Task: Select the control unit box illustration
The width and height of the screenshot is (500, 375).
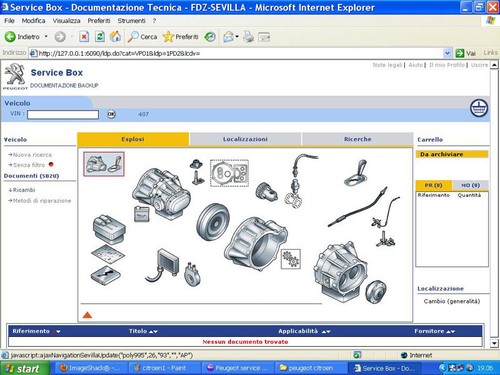Action: pyautogui.click(x=109, y=228)
